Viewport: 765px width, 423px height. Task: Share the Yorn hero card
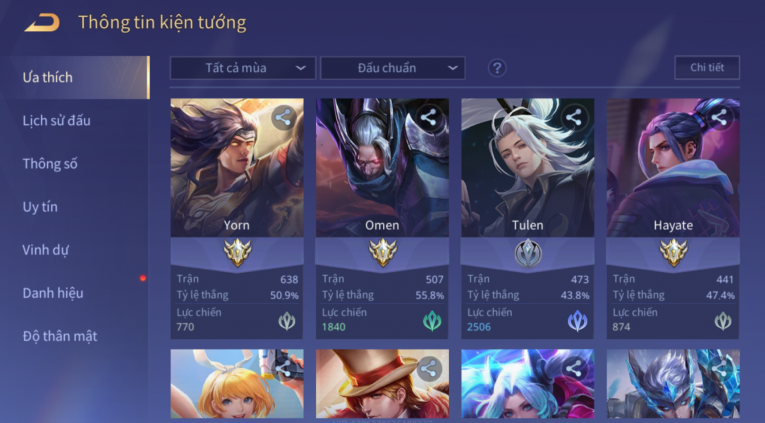(x=283, y=118)
